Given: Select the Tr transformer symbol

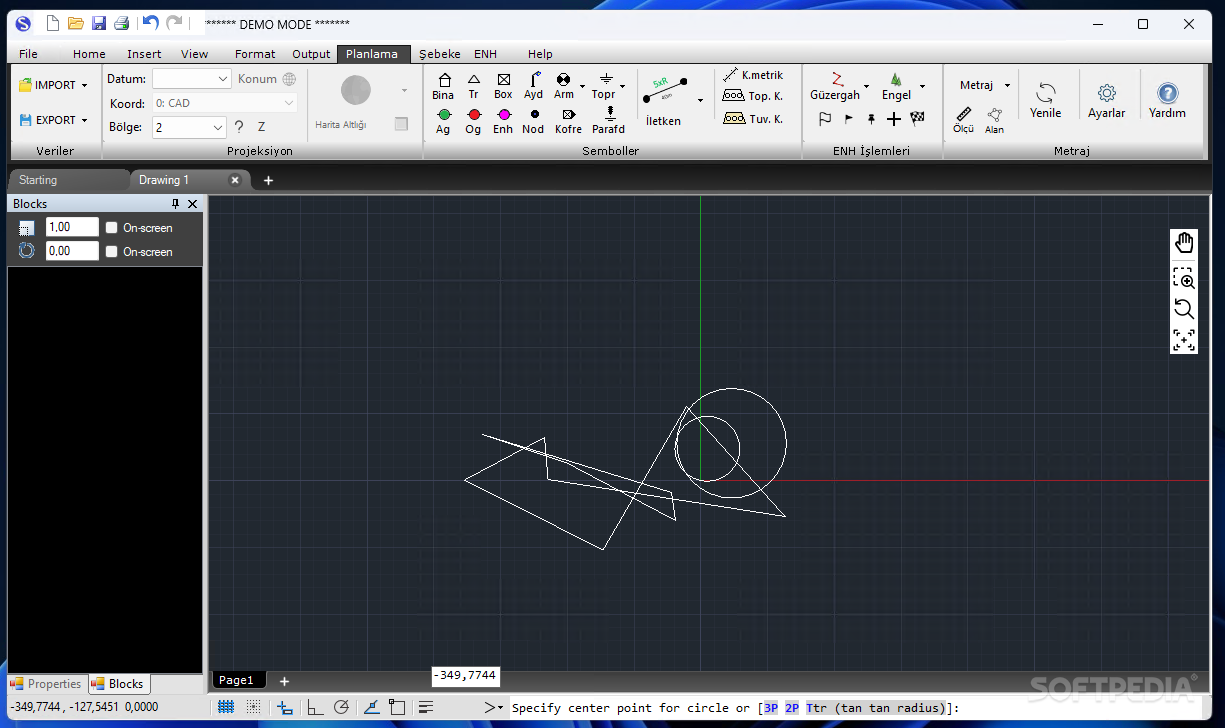Looking at the screenshot, I should tap(473, 87).
